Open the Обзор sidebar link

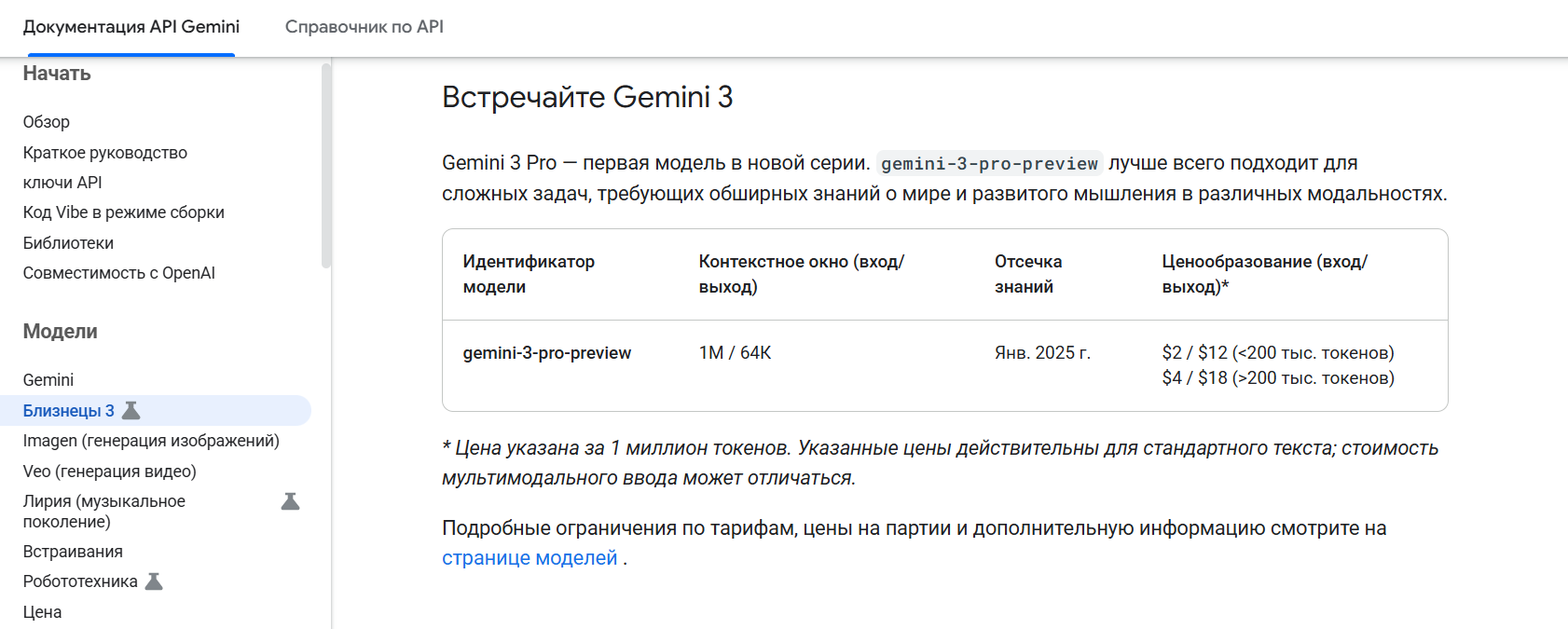(47, 122)
